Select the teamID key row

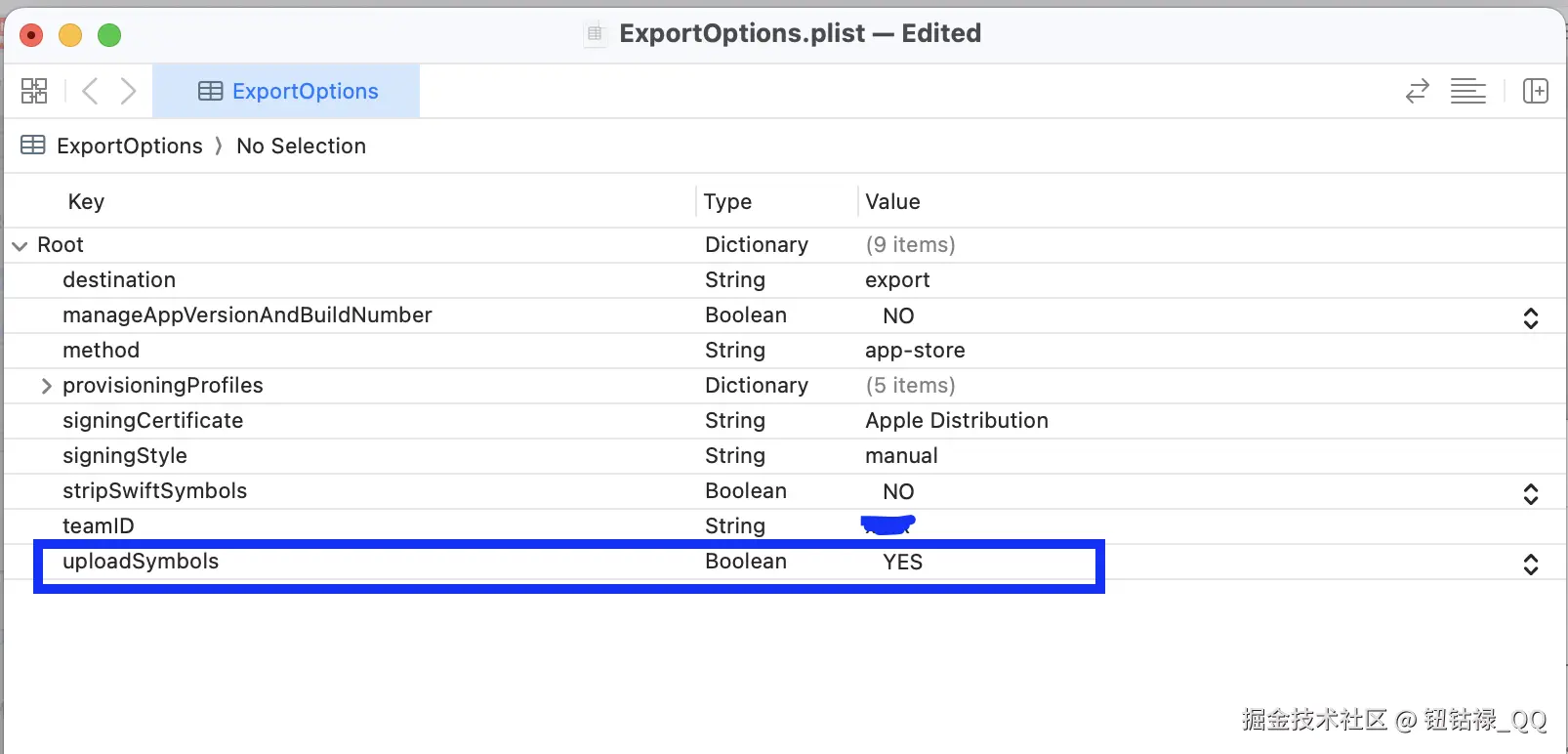(99, 526)
